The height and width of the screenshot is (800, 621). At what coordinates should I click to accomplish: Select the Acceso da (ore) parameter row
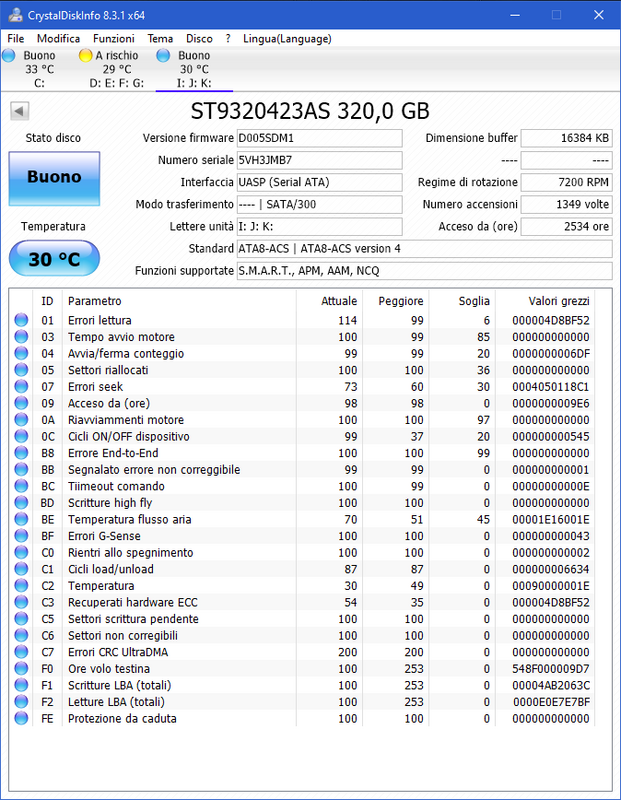tap(302, 403)
